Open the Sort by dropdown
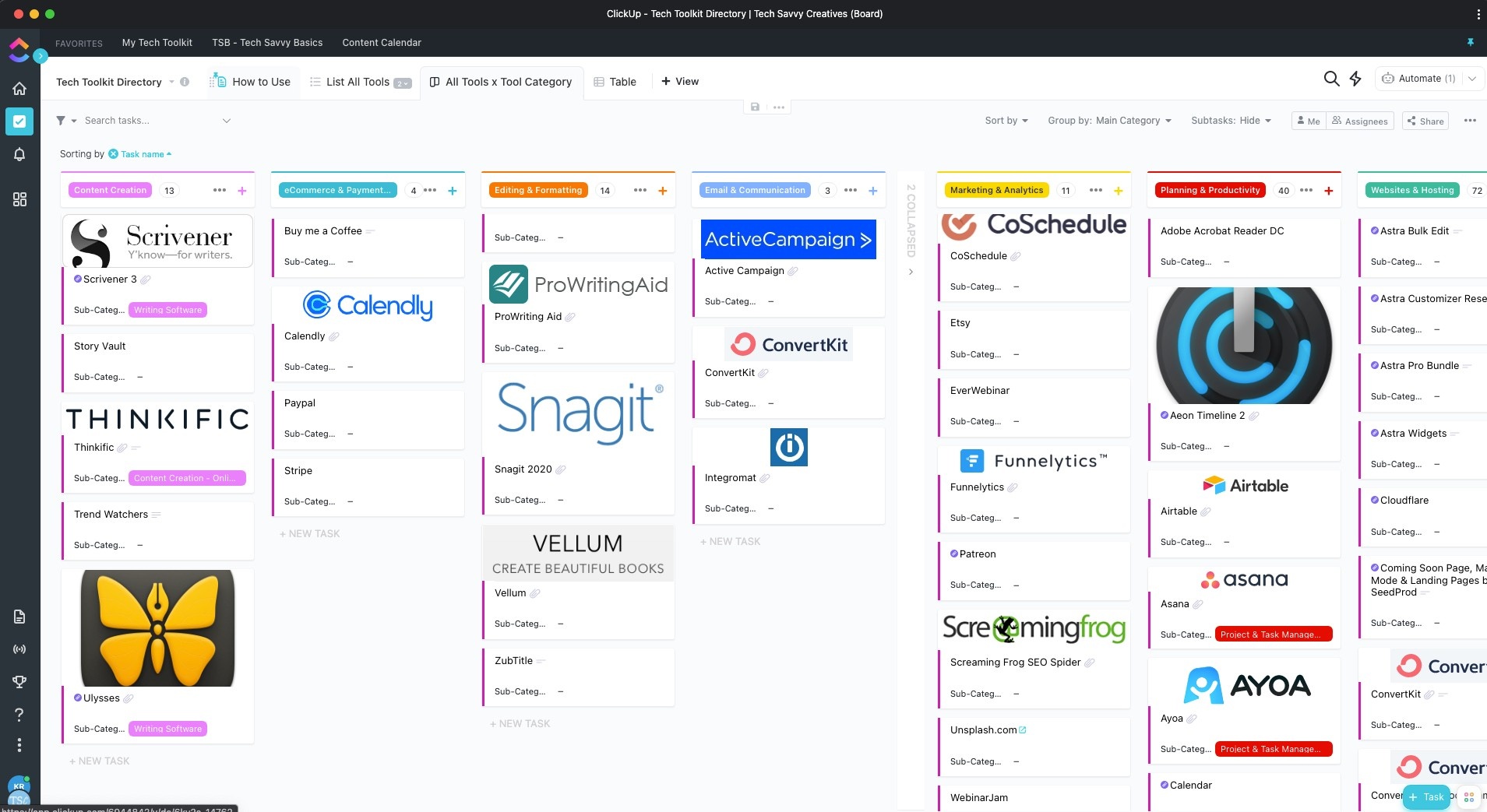The height and width of the screenshot is (812, 1487). pos(1006,121)
